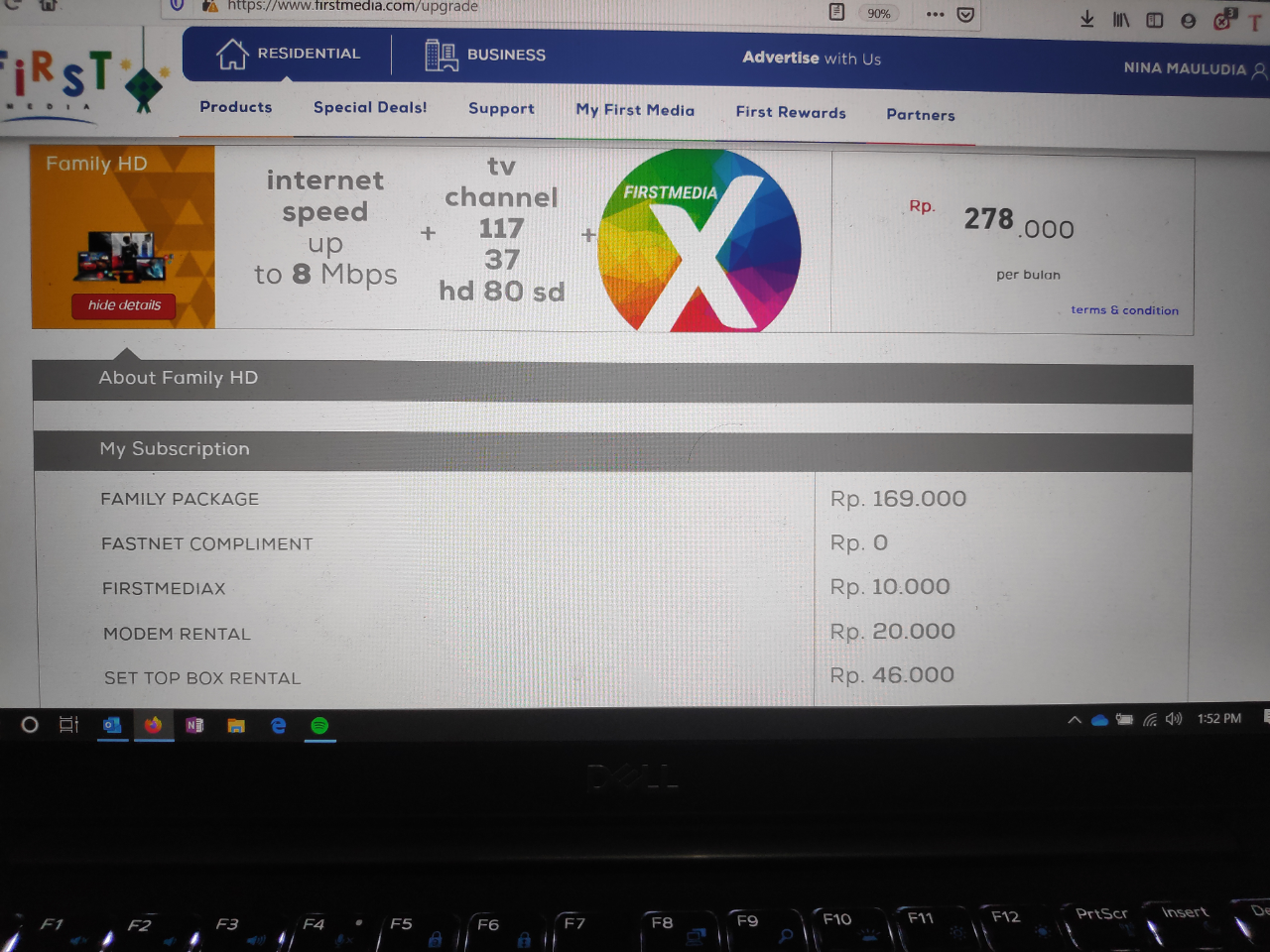
Task: Open Task View on the taskbar
Action: click(x=68, y=725)
